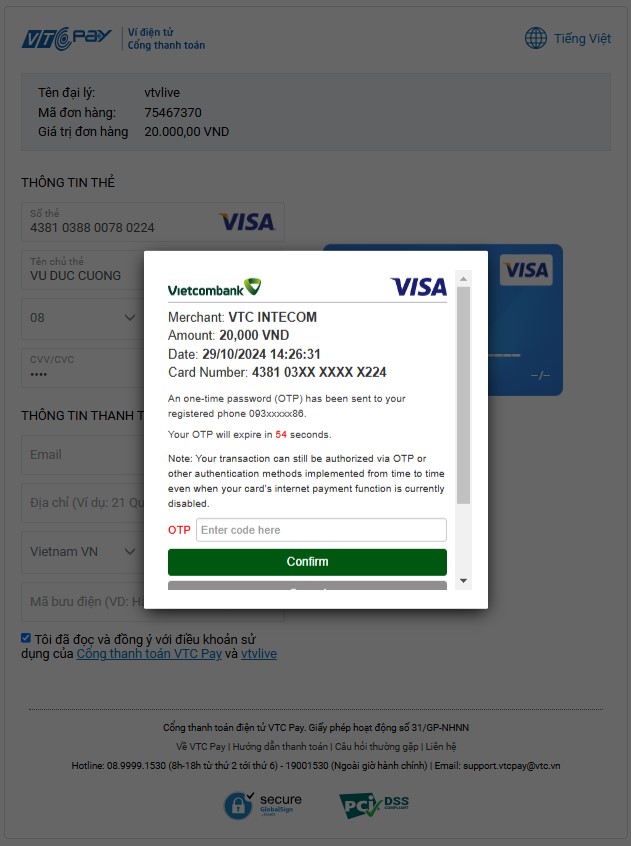Viewport: 631px width, 846px height.
Task: Switch language via Tiếng Việt
Action: coord(582,38)
